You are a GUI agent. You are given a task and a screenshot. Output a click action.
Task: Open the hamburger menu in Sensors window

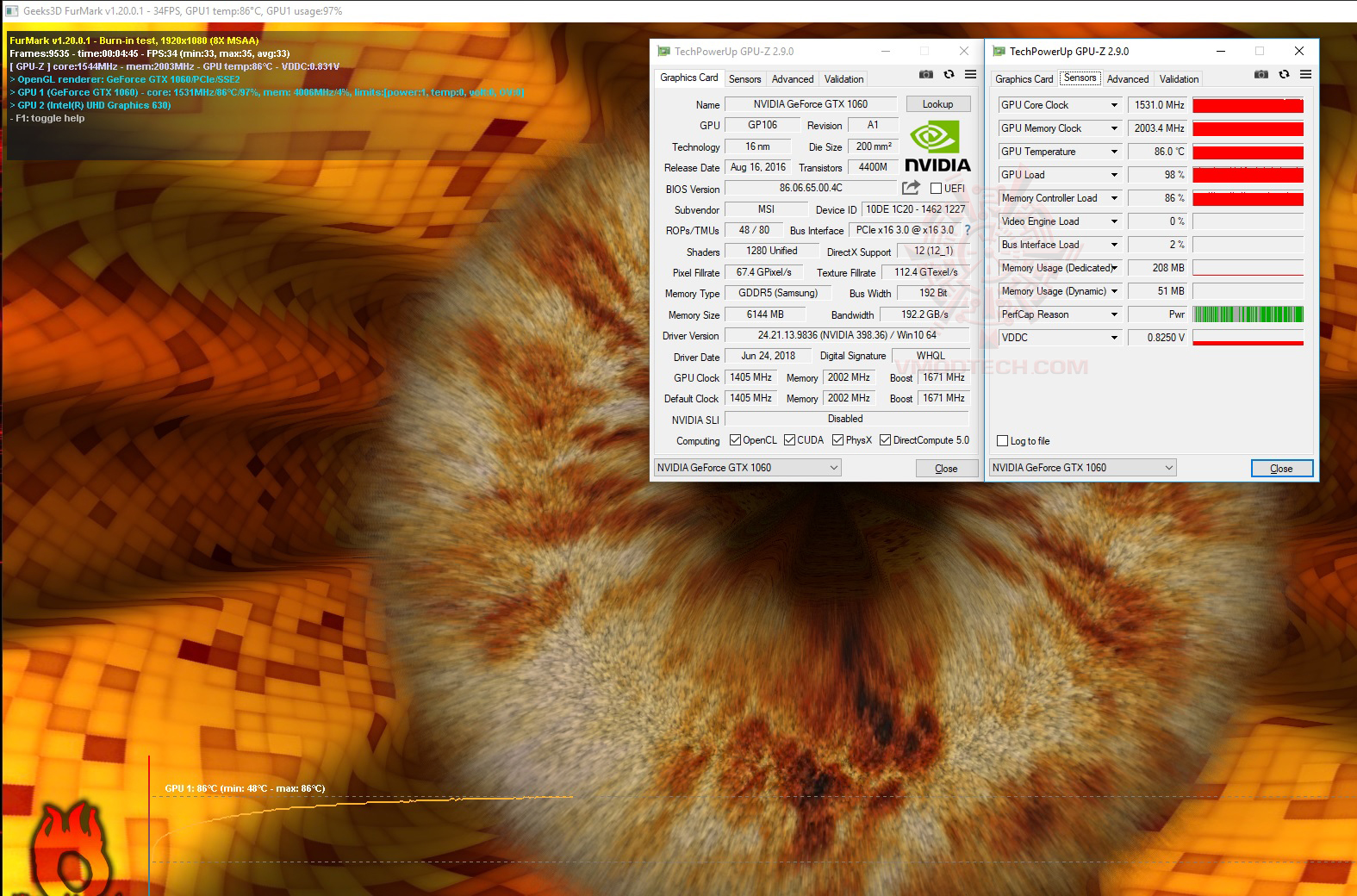pyautogui.click(x=1305, y=75)
